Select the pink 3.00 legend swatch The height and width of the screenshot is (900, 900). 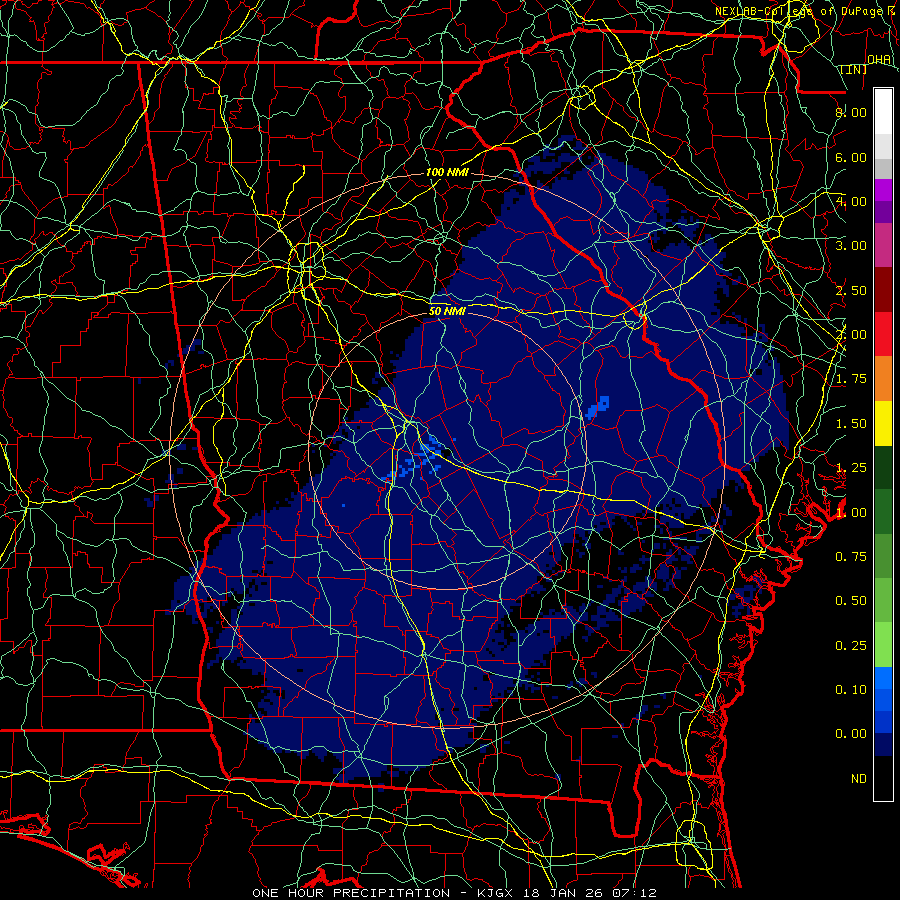[883, 245]
